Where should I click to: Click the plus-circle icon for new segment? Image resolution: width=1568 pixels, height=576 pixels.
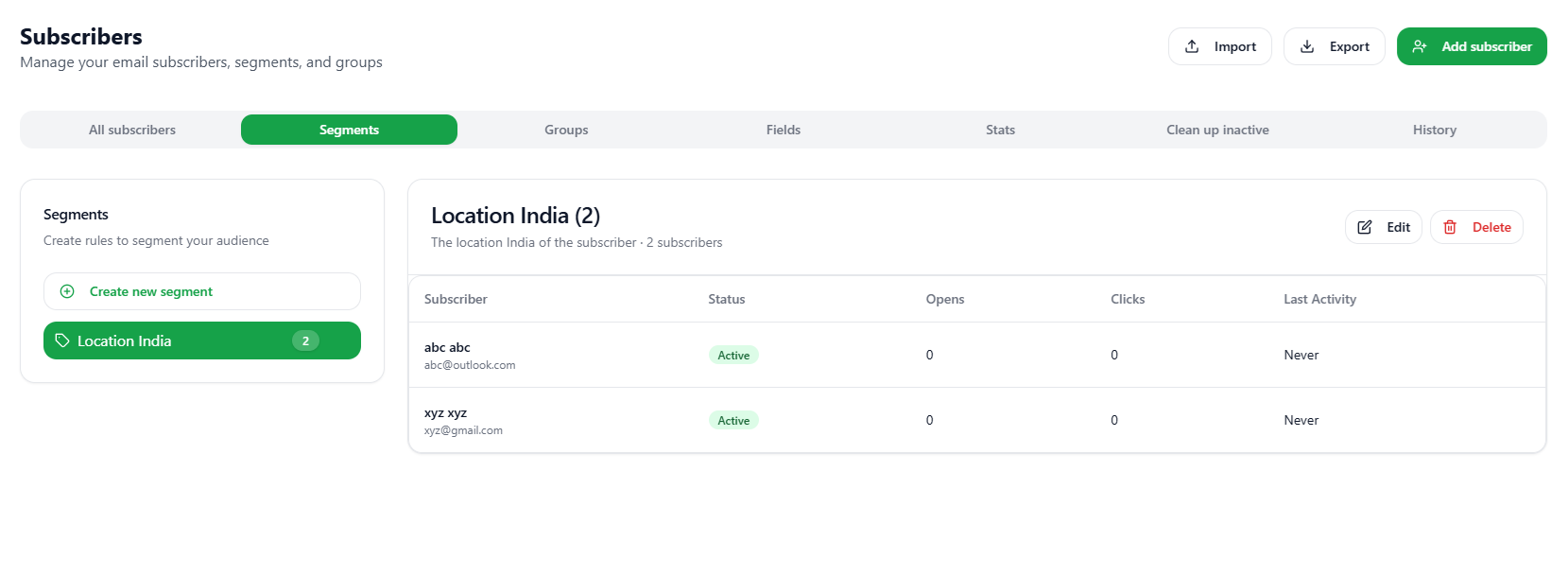(67, 291)
